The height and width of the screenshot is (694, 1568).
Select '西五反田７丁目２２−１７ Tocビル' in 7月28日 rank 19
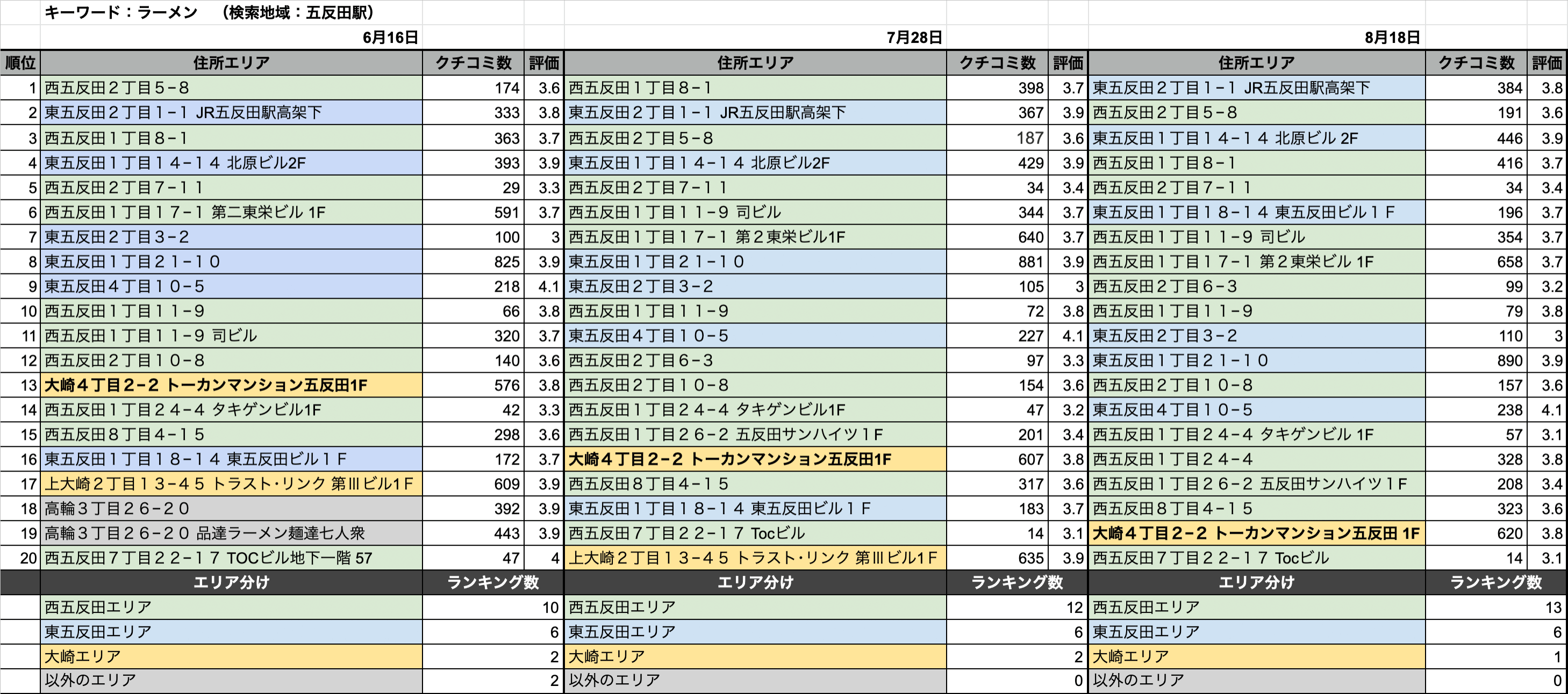[x=755, y=534]
